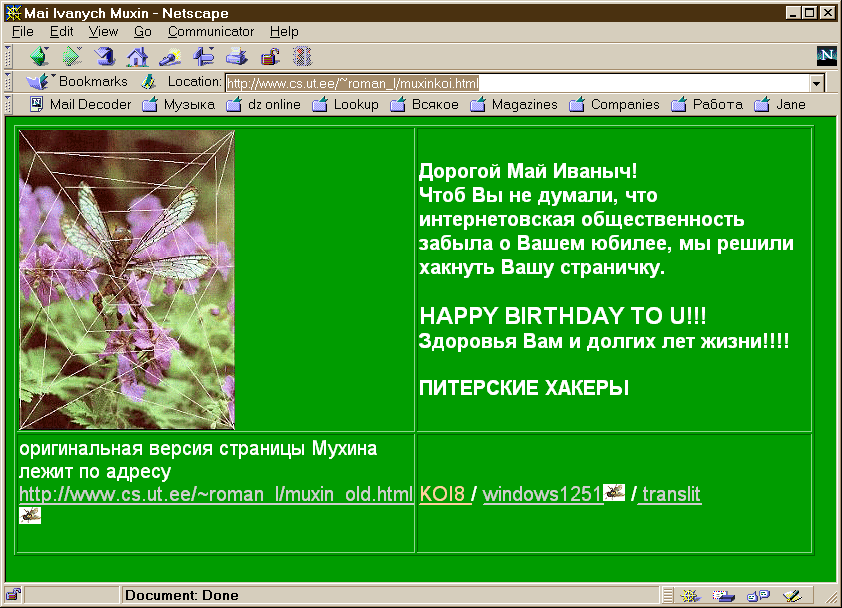
Task: Open the Home page icon
Action: pyautogui.click(x=137, y=56)
